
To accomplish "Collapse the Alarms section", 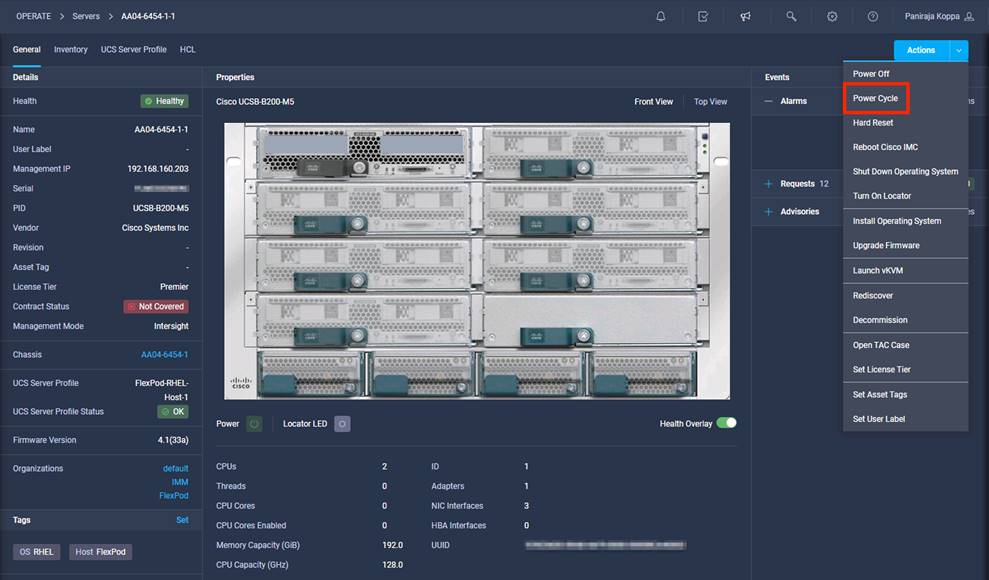I will tap(768, 101).
